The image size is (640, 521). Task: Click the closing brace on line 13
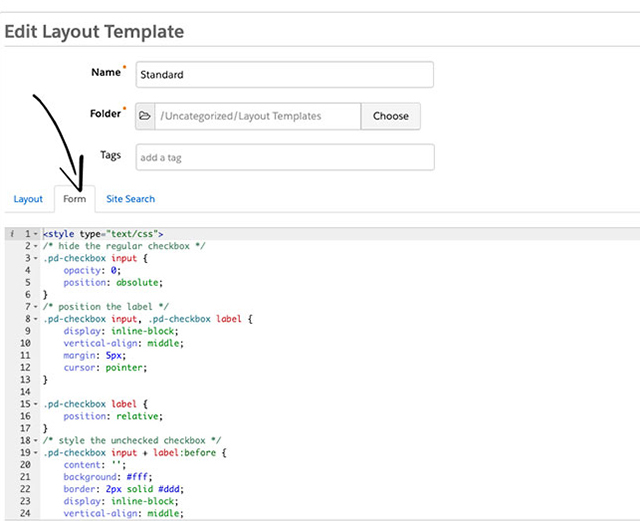[45, 380]
